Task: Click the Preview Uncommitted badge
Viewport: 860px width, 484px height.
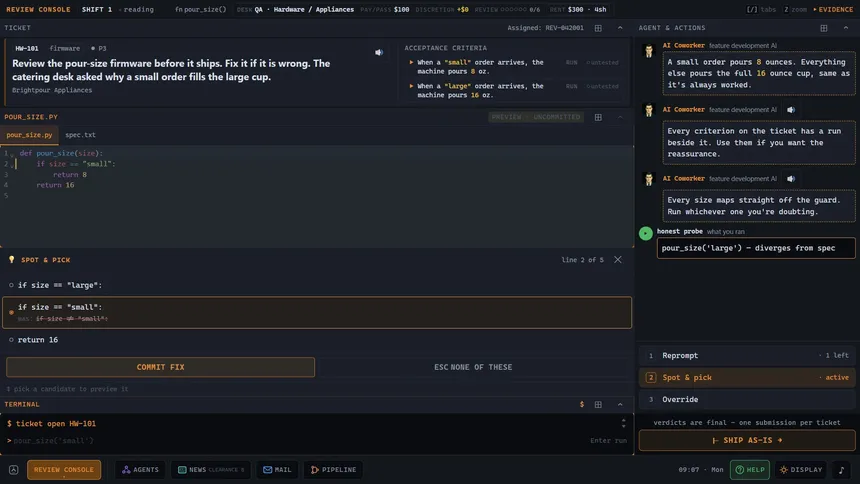Action: pos(535,117)
